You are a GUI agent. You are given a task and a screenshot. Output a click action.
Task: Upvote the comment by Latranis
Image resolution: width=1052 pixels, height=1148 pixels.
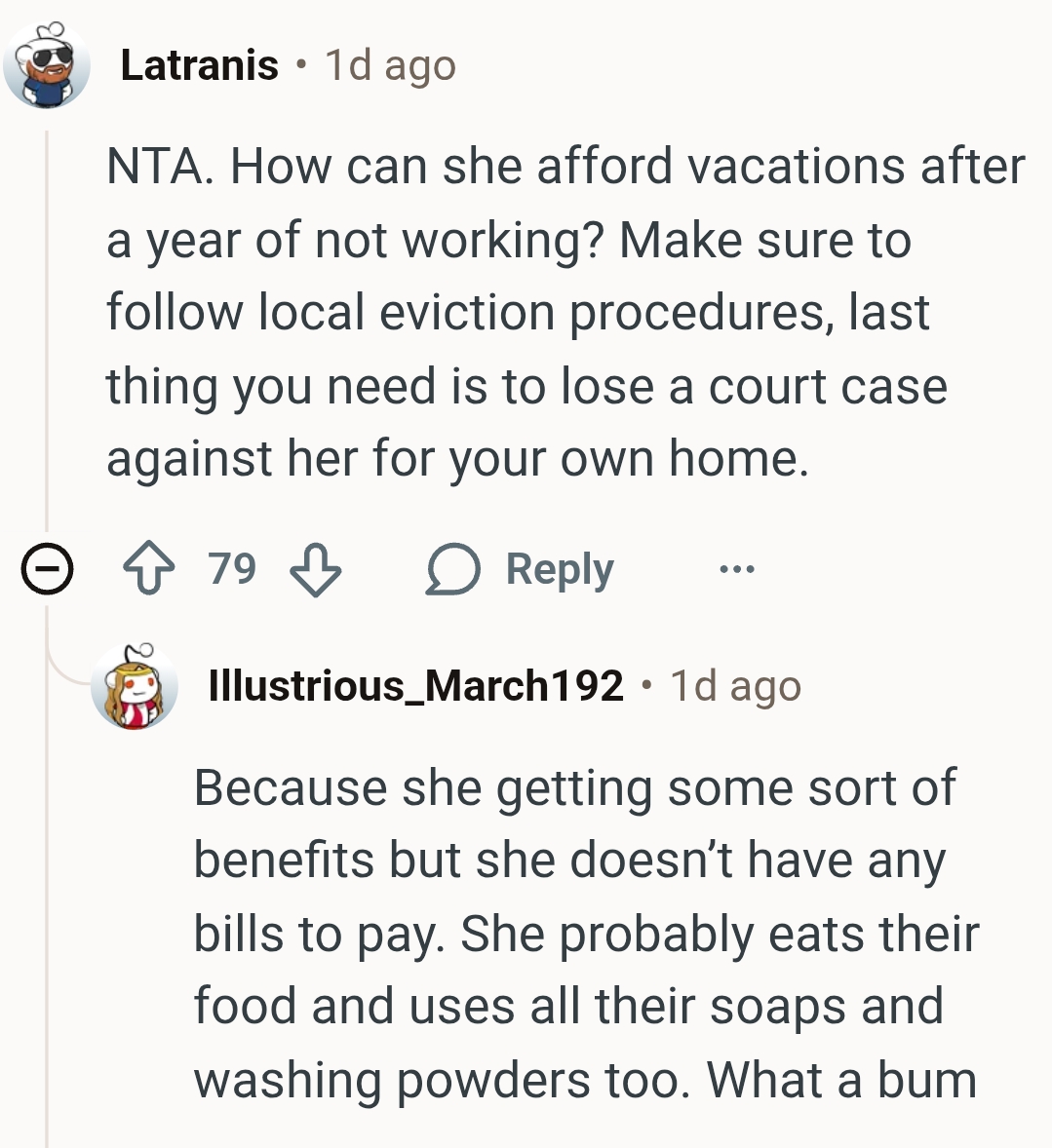pos(149,569)
